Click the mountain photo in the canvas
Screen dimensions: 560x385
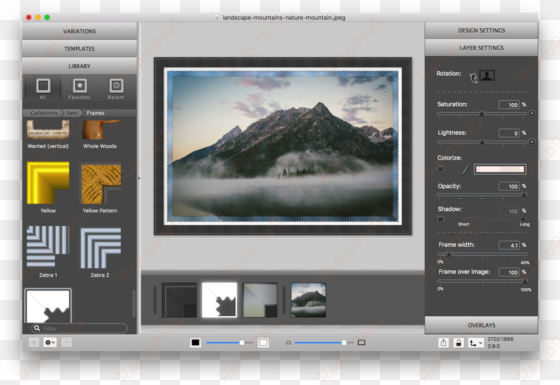coord(283,146)
